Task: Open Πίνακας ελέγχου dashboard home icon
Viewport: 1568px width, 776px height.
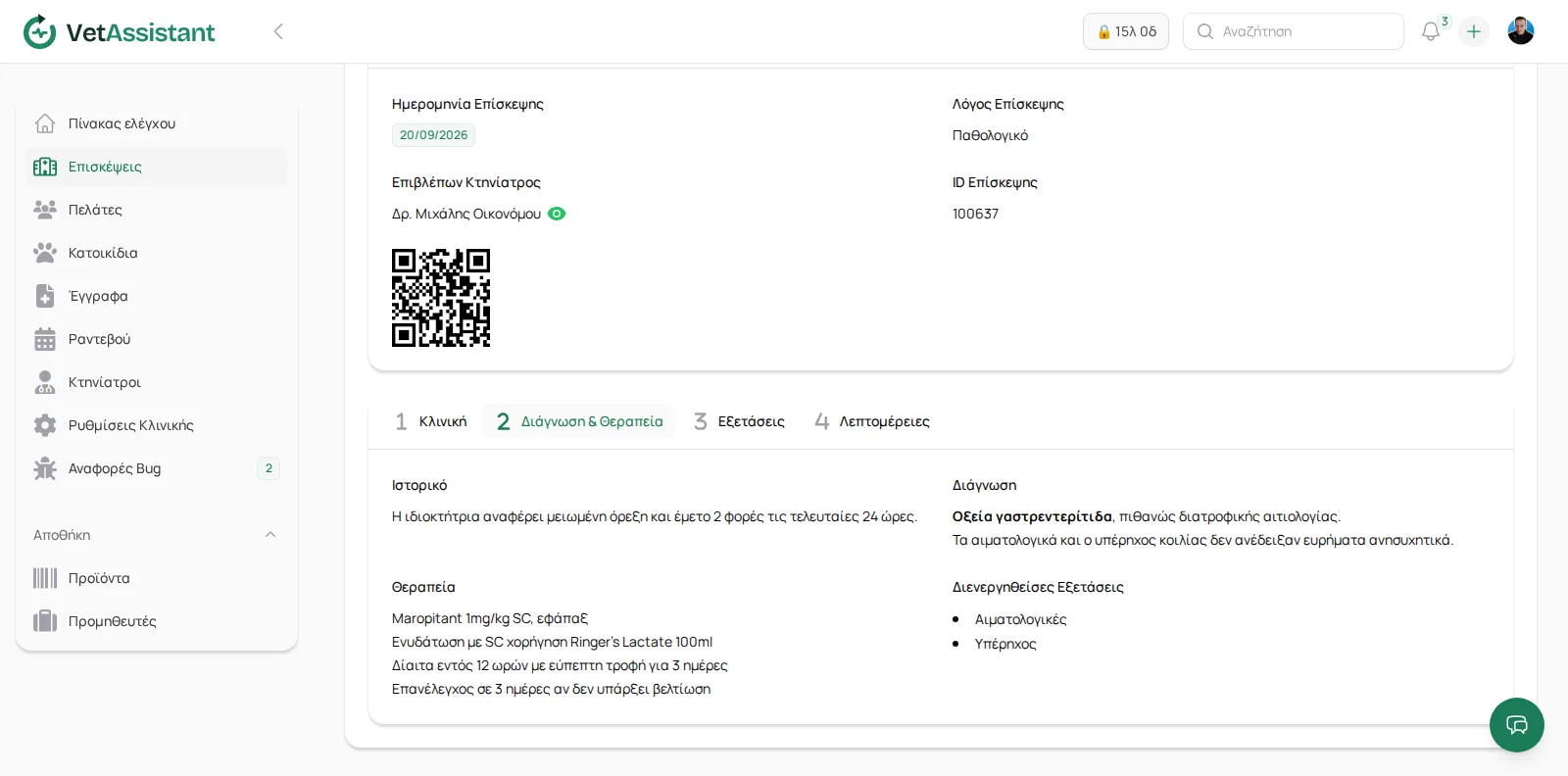Action: pyautogui.click(x=45, y=123)
